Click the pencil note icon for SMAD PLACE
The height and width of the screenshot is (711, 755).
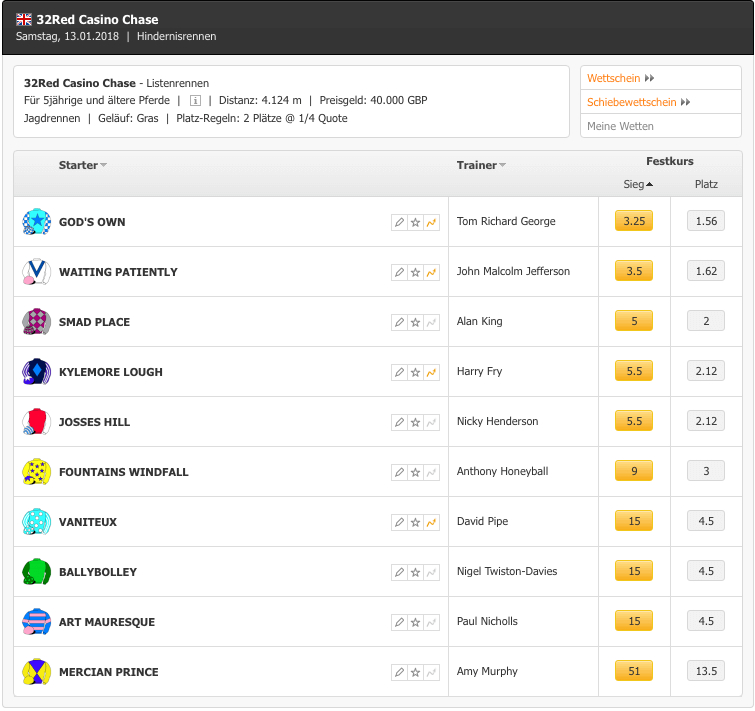[x=399, y=323]
